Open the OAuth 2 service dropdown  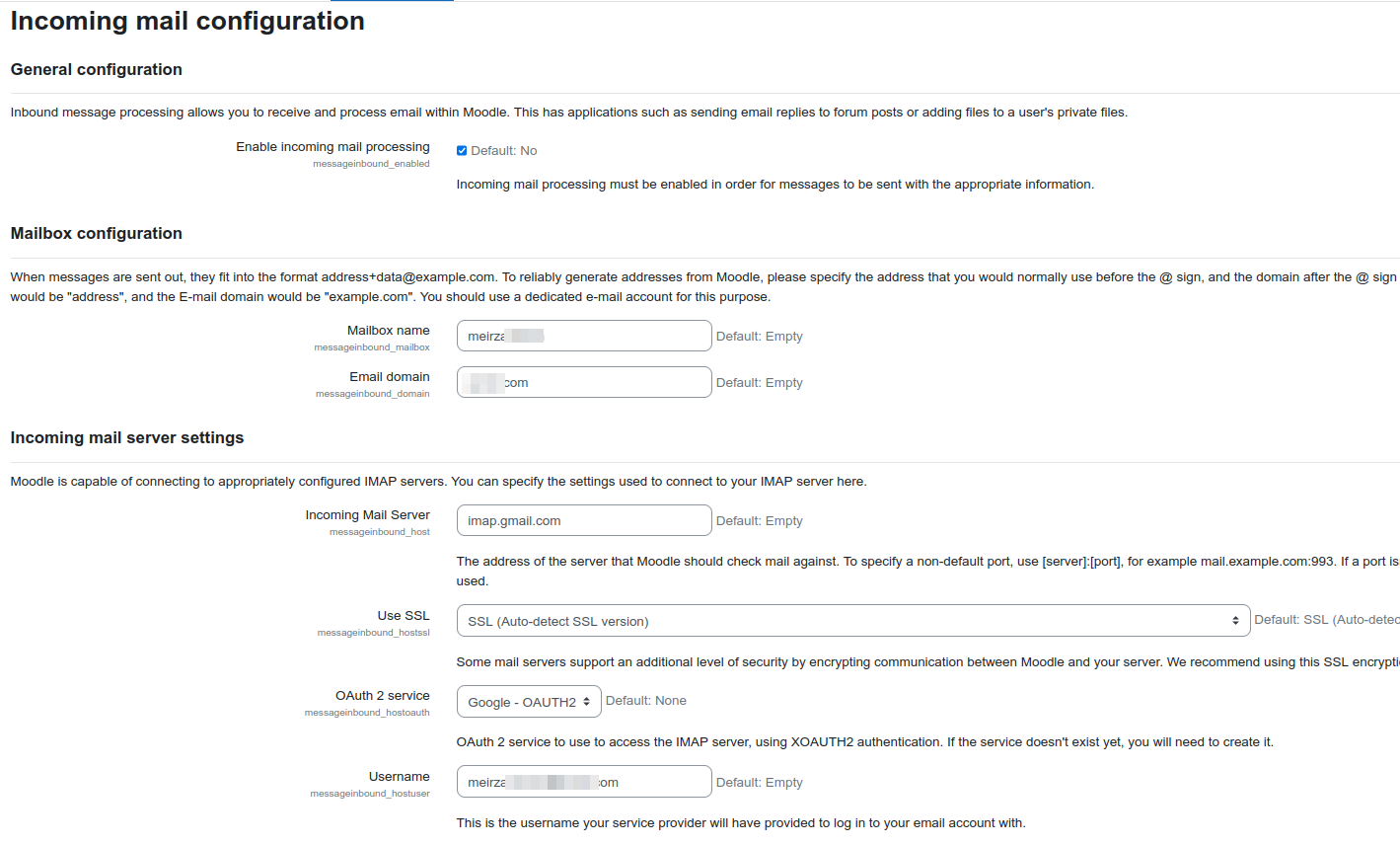(529, 702)
